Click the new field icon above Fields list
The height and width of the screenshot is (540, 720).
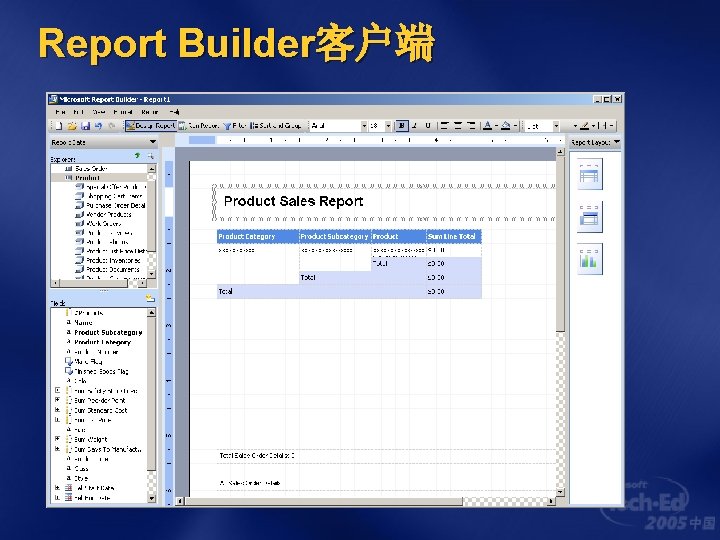point(150,299)
